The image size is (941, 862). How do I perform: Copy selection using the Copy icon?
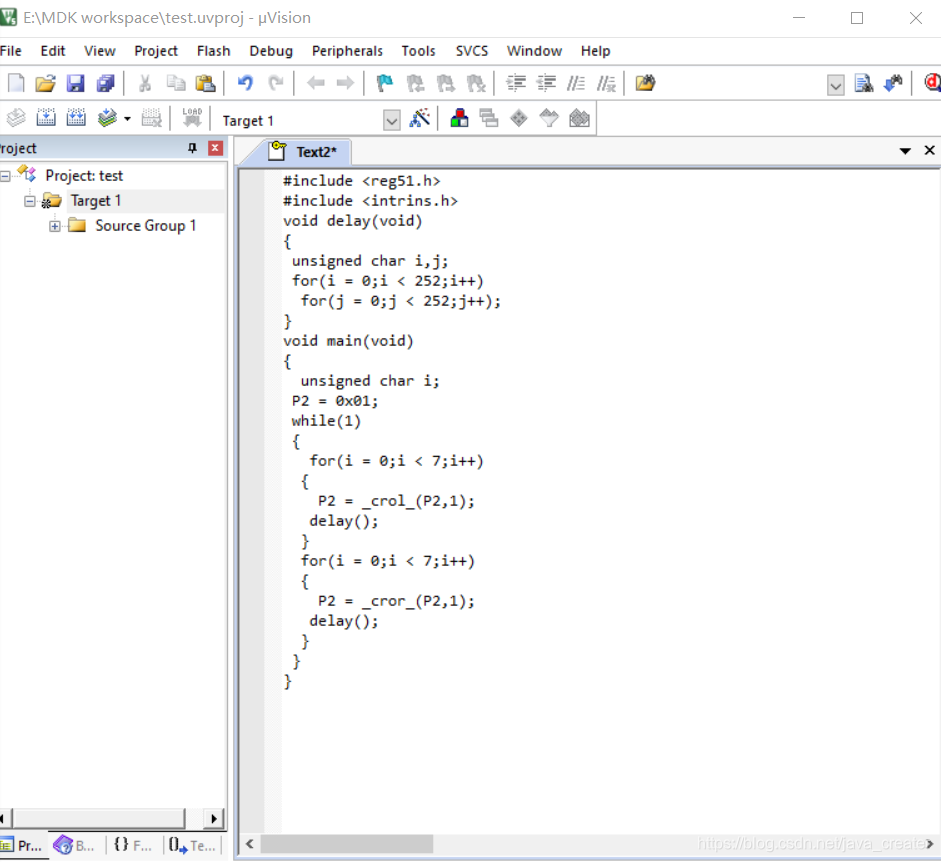coord(175,83)
